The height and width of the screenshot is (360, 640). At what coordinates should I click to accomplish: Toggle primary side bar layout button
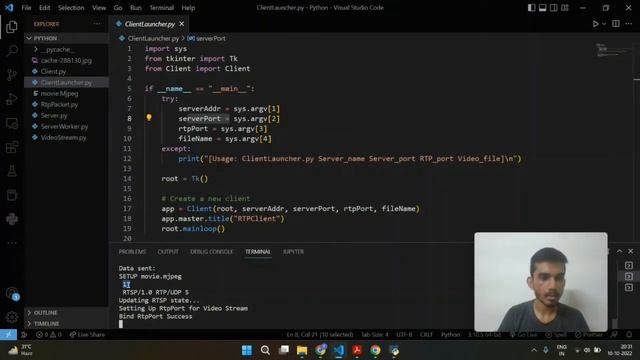531,8
